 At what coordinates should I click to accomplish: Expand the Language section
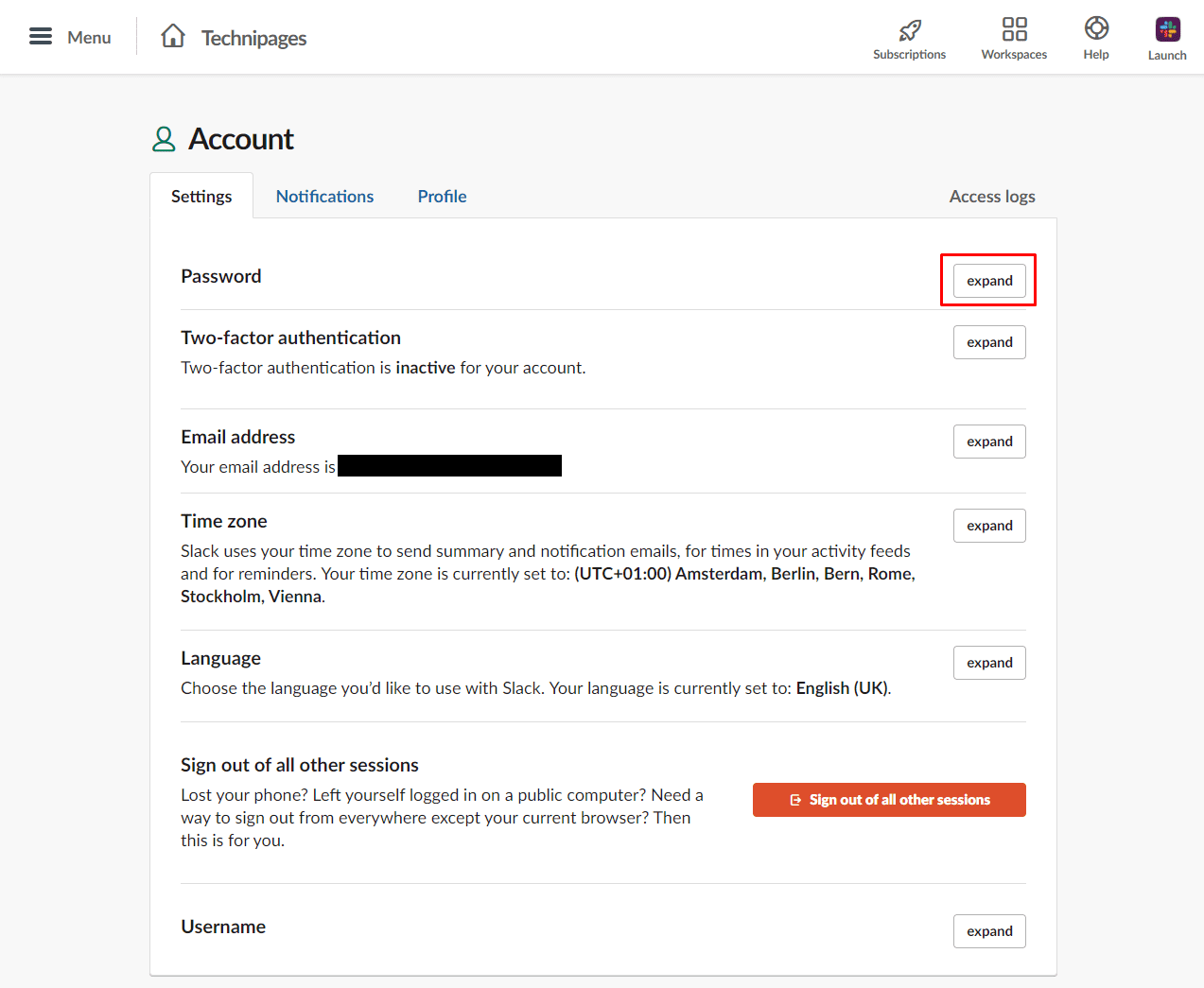989,663
